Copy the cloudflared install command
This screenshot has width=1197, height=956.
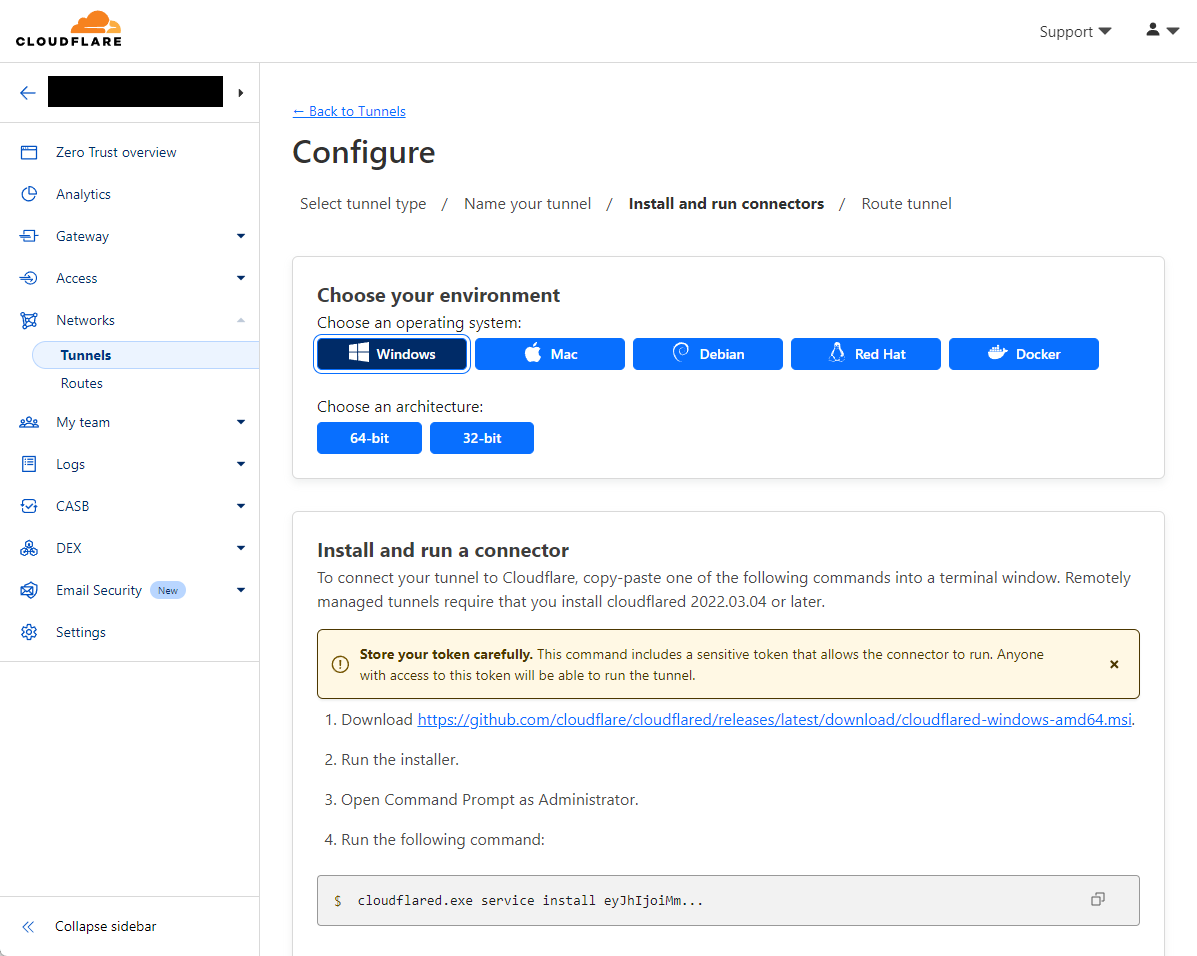(1098, 899)
